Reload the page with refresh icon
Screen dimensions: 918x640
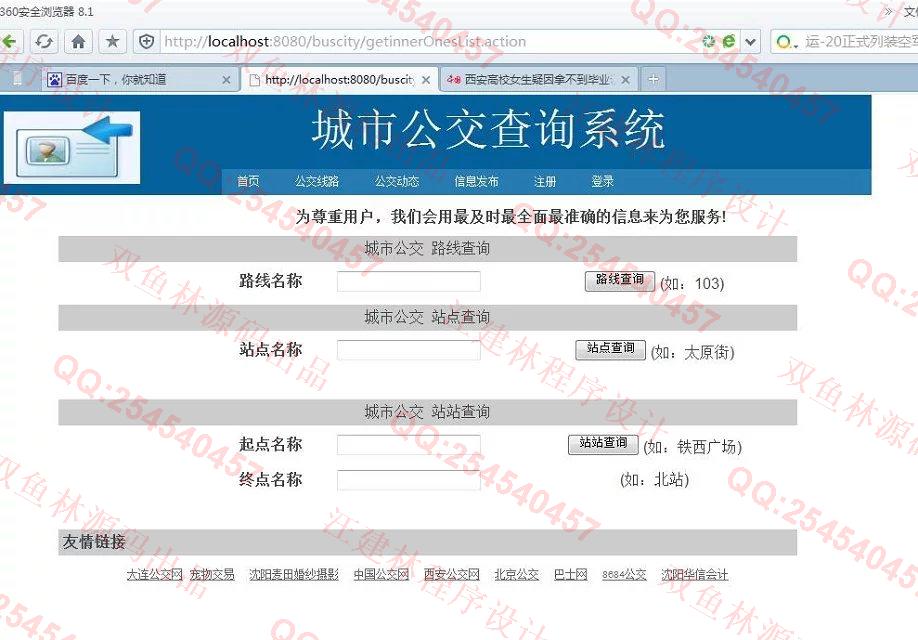tap(44, 42)
